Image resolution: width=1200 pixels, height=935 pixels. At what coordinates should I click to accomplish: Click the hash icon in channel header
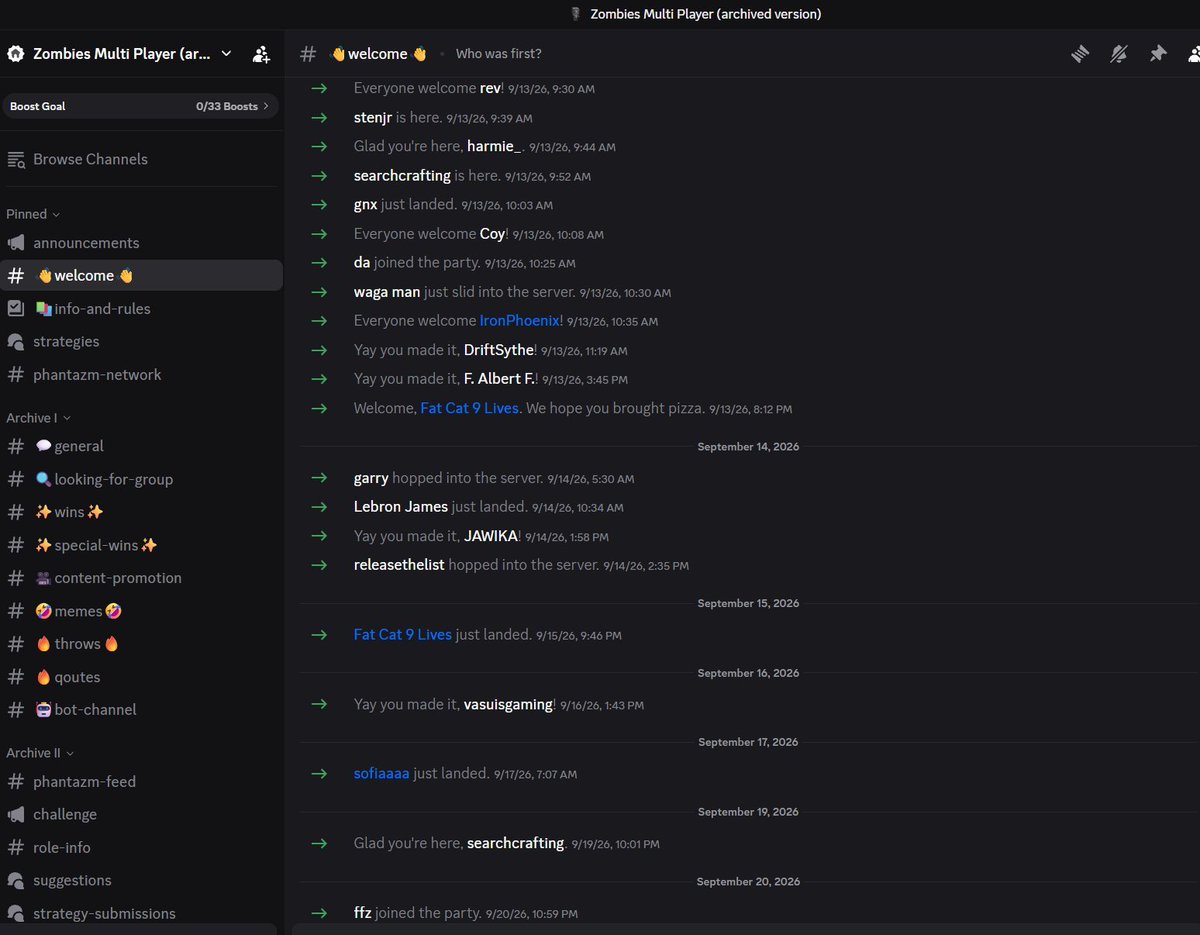(308, 54)
